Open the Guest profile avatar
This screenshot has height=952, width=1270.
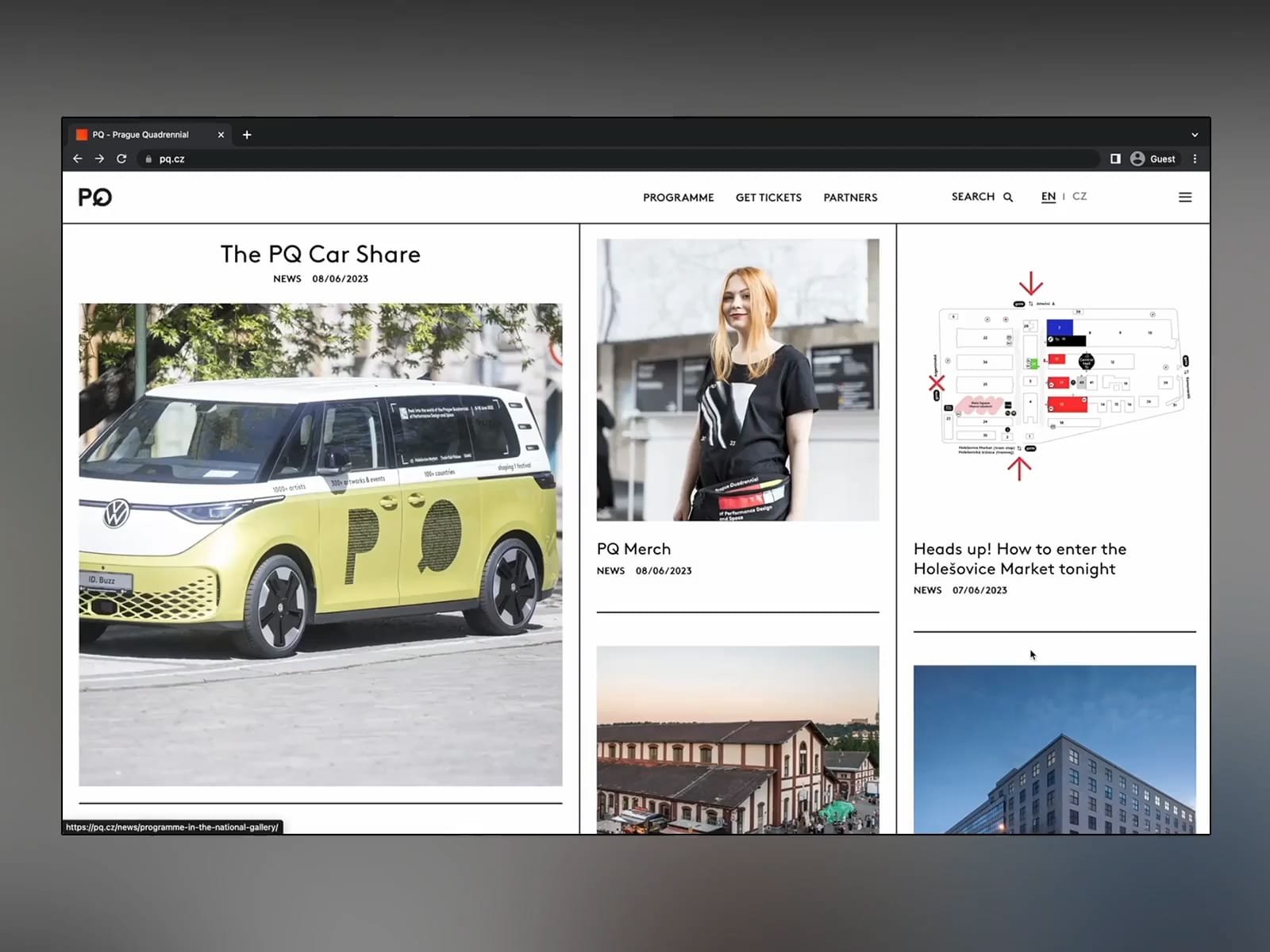coord(1137,159)
